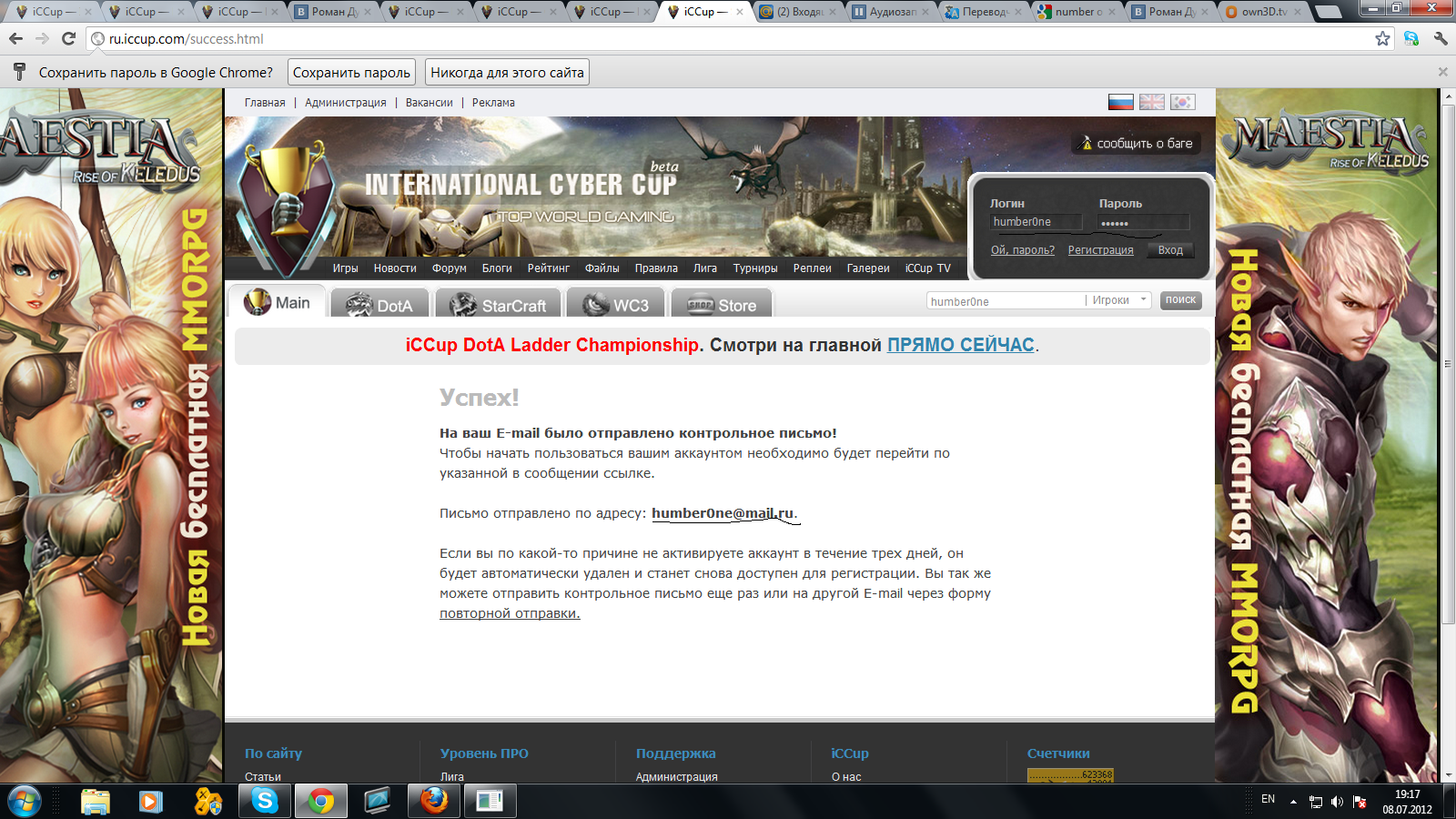Click the Chrome reload page icon
This screenshot has height=819, width=1456.
click(68, 39)
